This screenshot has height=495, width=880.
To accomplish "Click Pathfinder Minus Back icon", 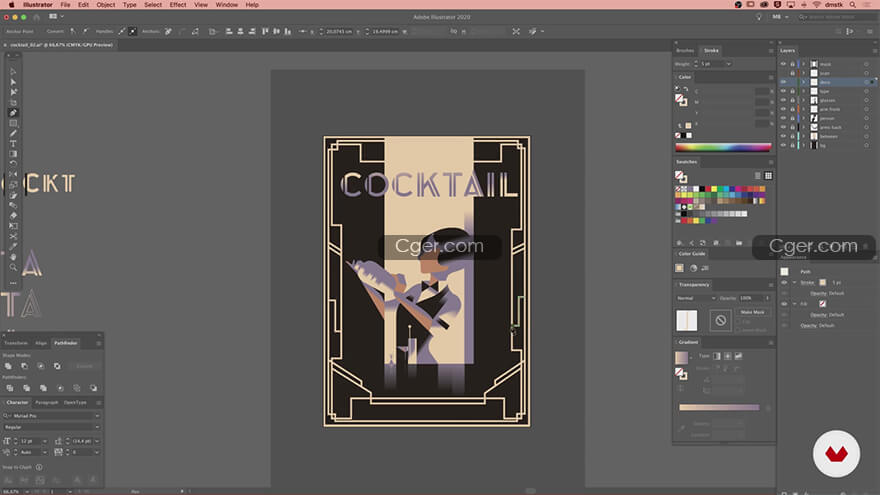I will pos(93,388).
